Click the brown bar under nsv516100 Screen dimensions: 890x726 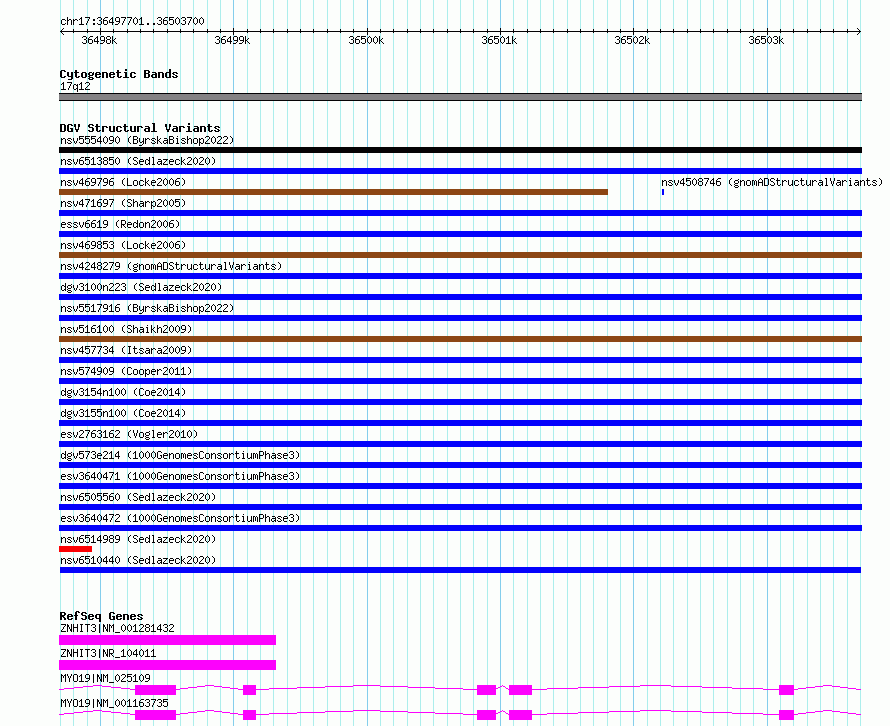click(460, 339)
